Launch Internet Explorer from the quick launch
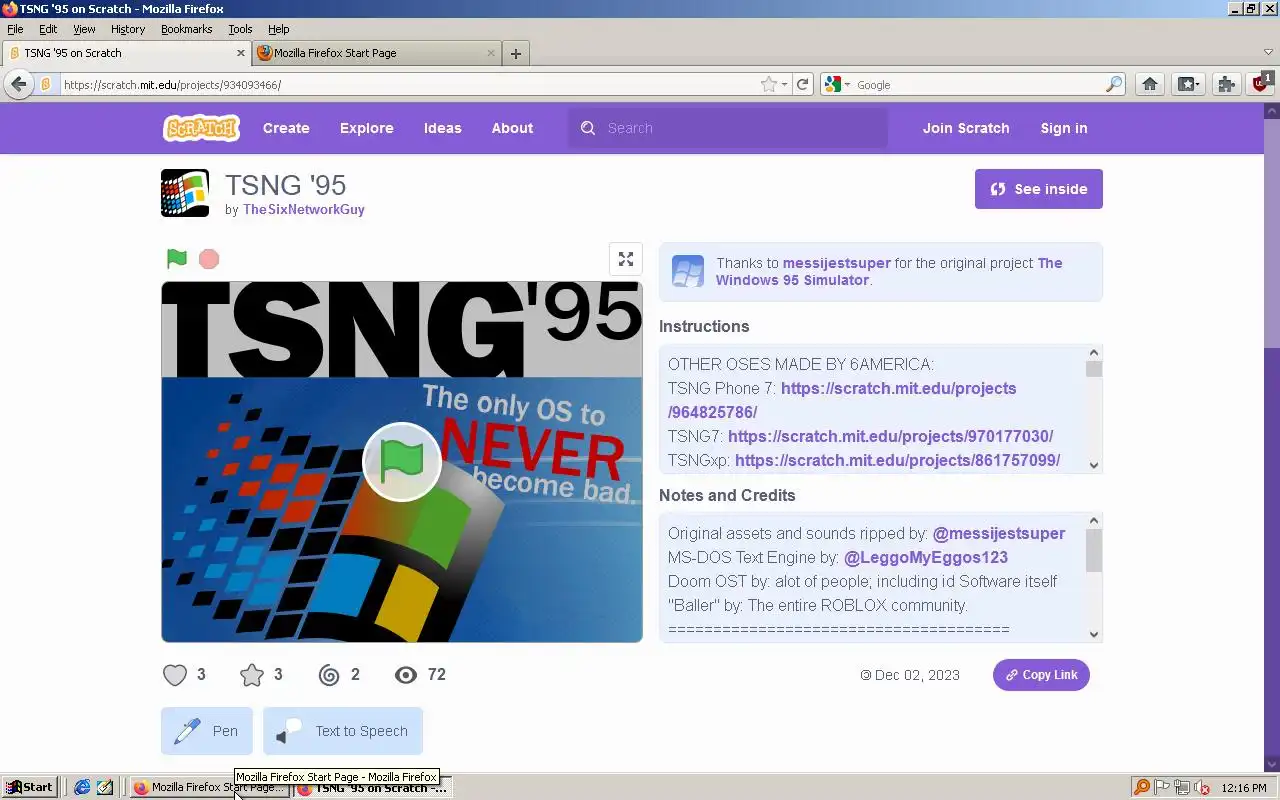Screen dimensions: 1280x800 (82, 787)
